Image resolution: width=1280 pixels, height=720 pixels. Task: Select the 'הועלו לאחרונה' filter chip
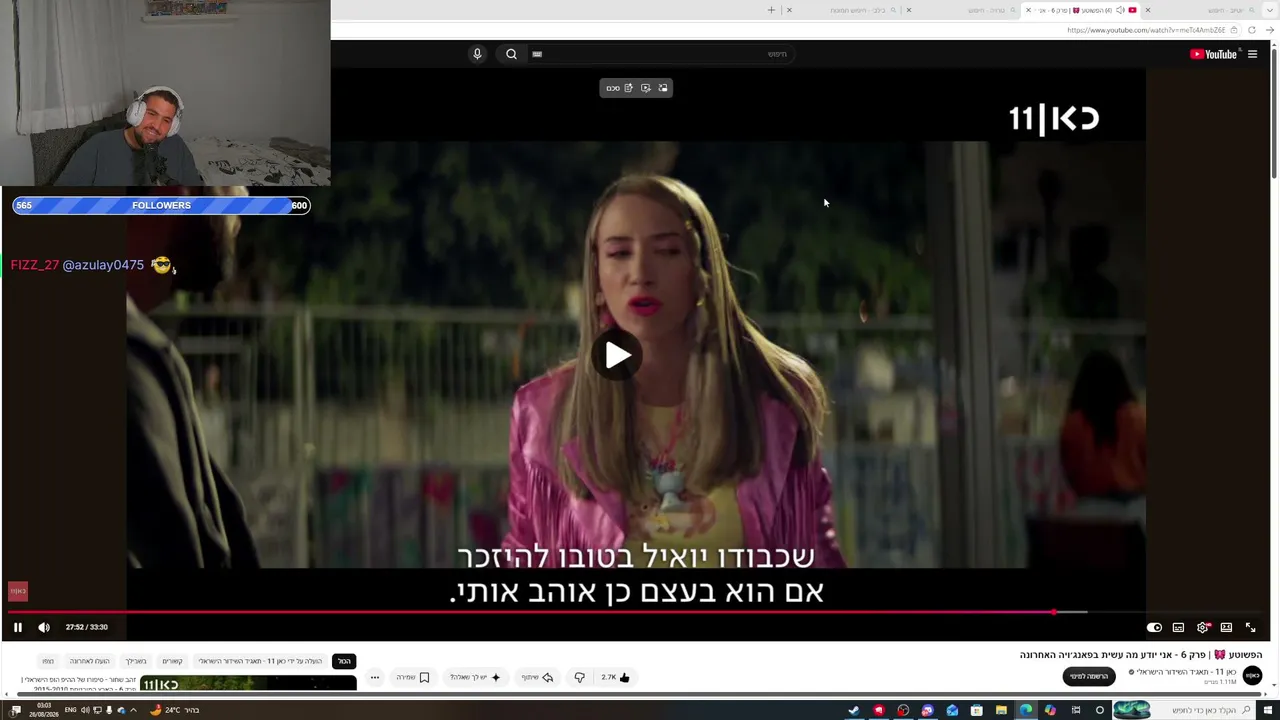click(x=89, y=661)
